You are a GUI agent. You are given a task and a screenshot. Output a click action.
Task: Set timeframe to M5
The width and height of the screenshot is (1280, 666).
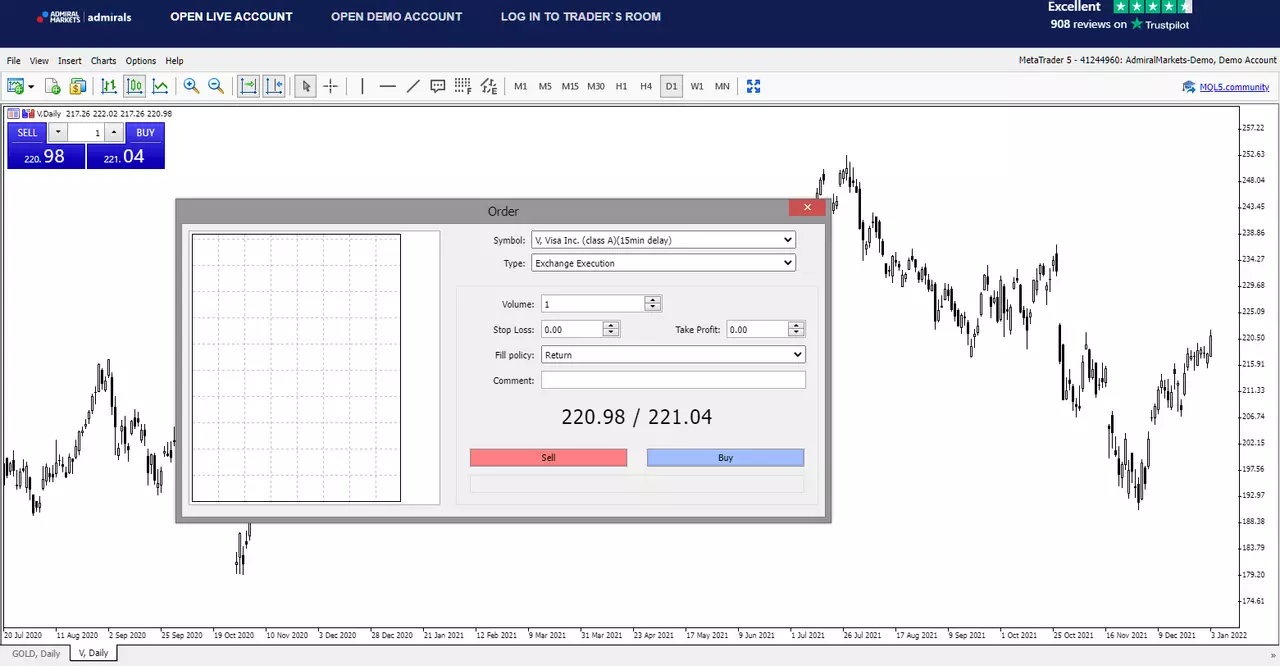(x=545, y=86)
